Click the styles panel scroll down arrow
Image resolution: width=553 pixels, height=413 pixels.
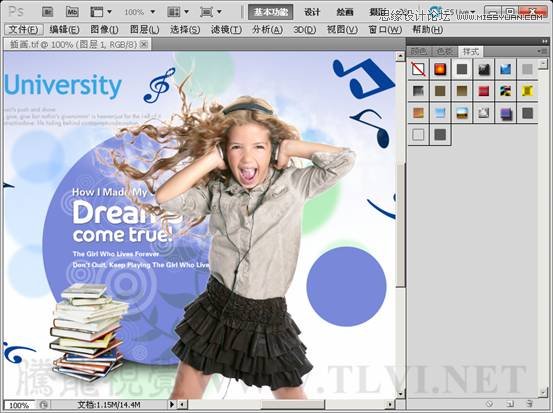(543, 392)
